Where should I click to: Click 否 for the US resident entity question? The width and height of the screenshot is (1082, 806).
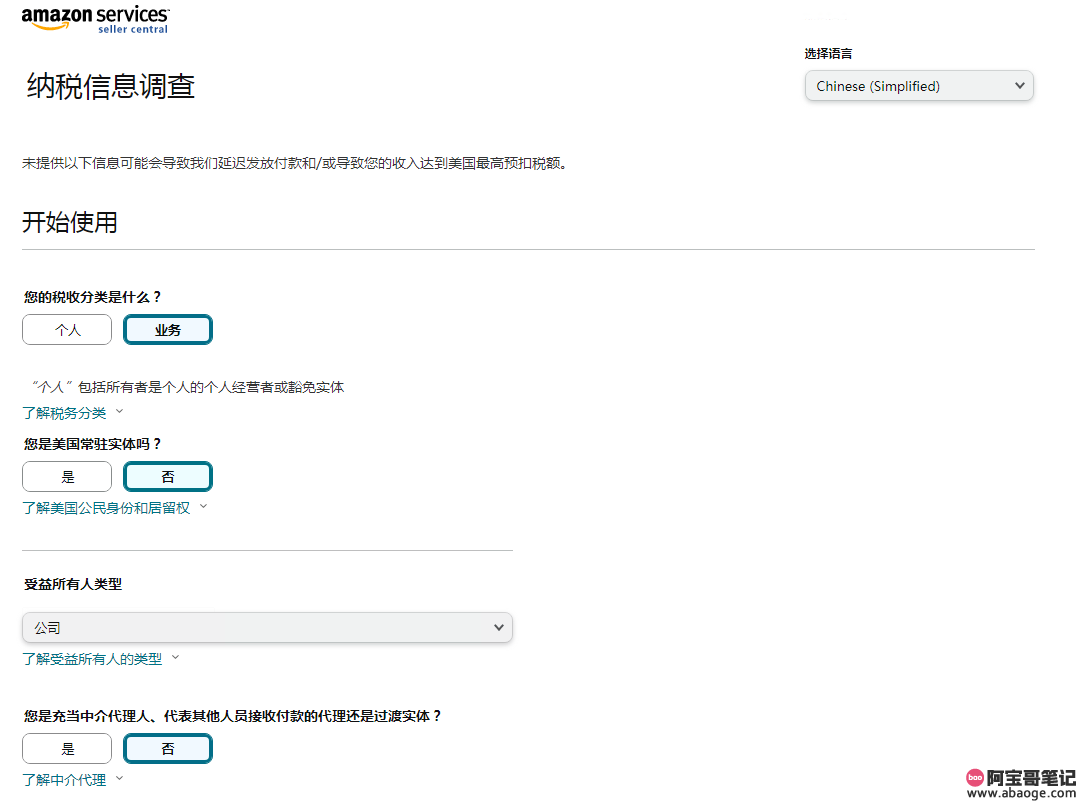[167, 476]
